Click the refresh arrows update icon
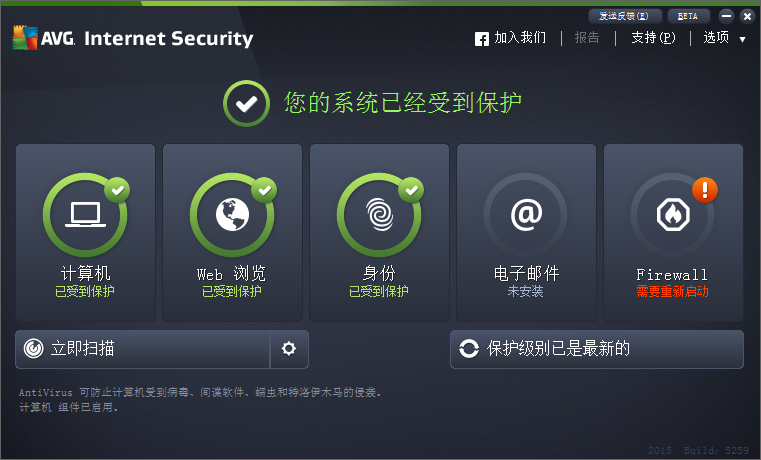761x460 pixels. click(469, 348)
